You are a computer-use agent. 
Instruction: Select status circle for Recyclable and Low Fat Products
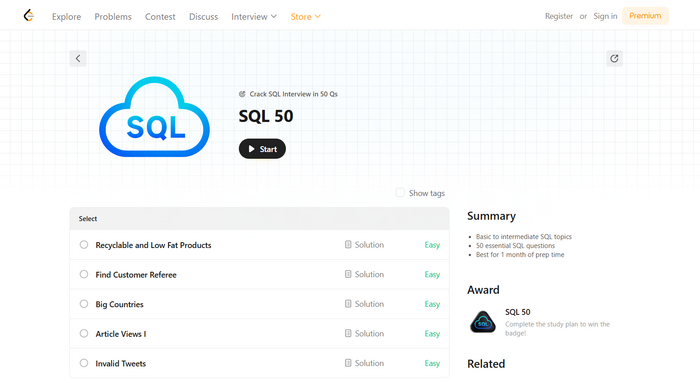[84, 245]
